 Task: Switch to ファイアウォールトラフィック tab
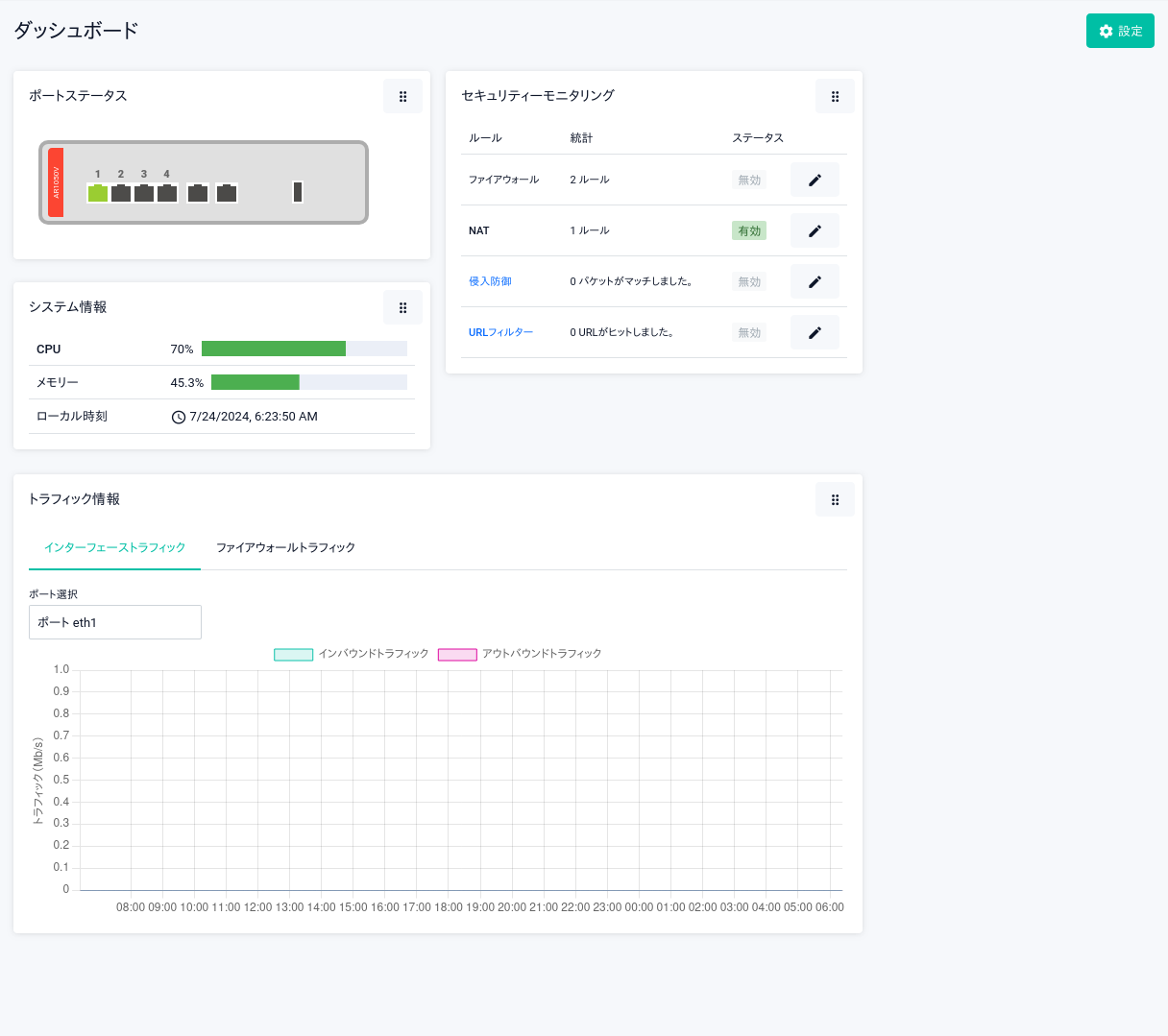click(x=285, y=547)
